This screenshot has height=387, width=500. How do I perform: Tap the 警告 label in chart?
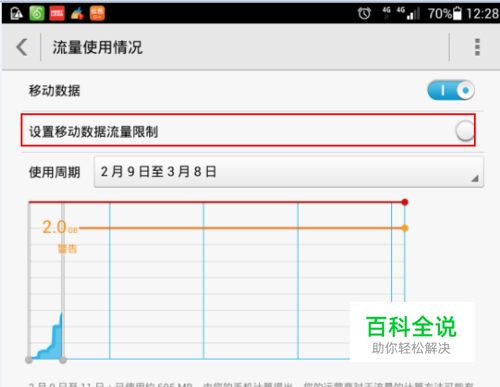click(x=68, y=249)
